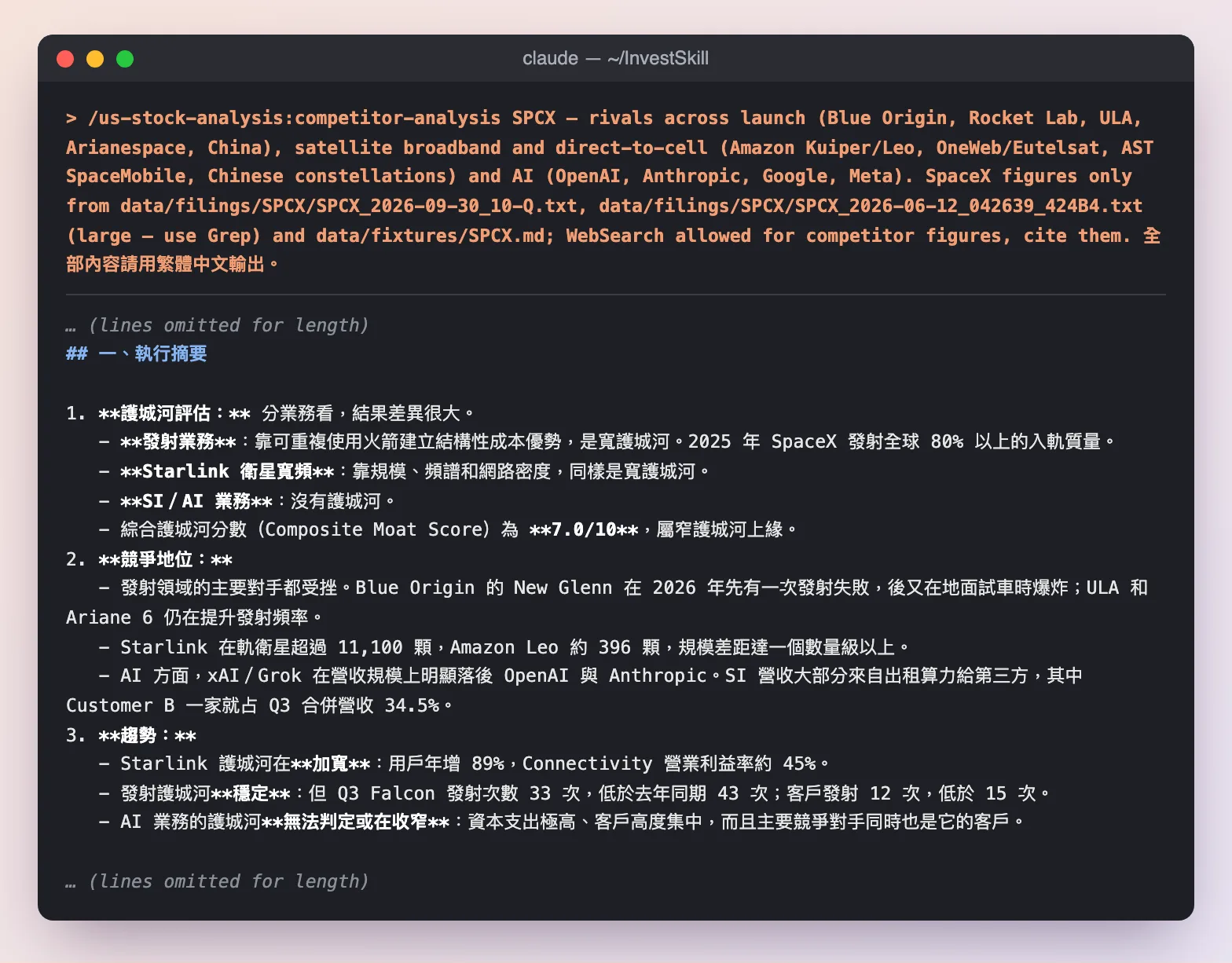Screen dimensions: 1232x963
Task: Click the '/us-stock-analysis:competitor-analysis' command text
Action: pos(294,118)
